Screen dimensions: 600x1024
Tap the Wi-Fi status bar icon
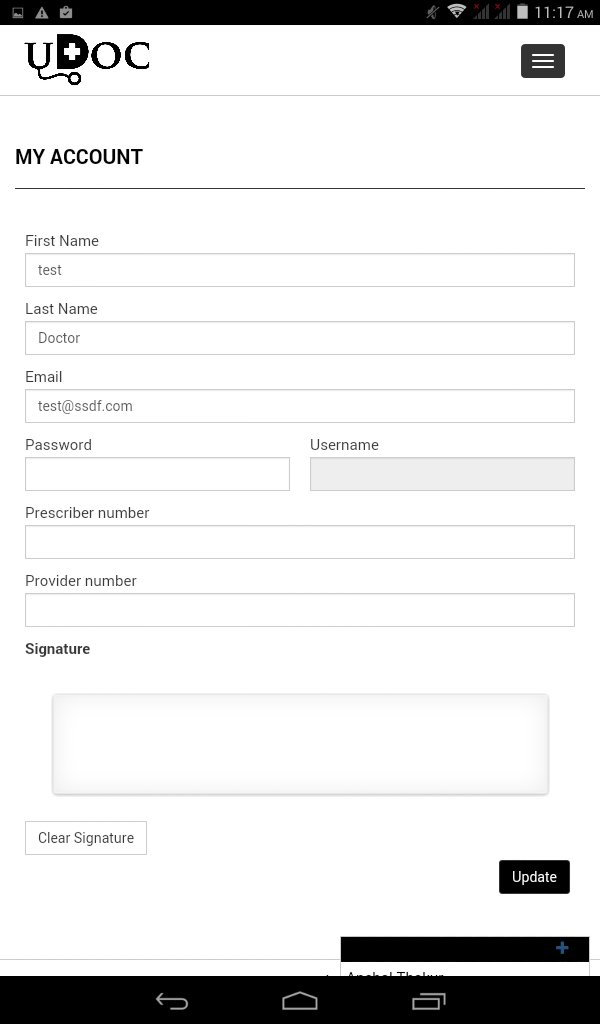click(x=457, y=12)
